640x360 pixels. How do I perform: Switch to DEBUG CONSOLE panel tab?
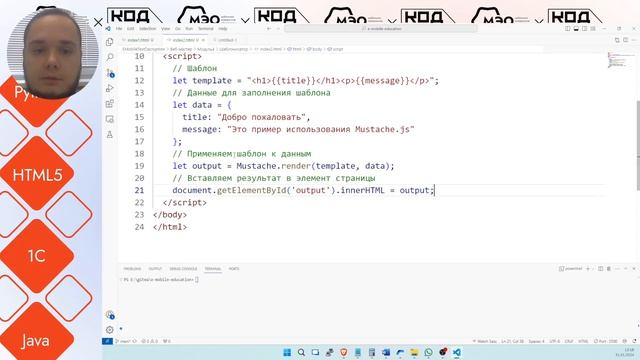(183, 269)
